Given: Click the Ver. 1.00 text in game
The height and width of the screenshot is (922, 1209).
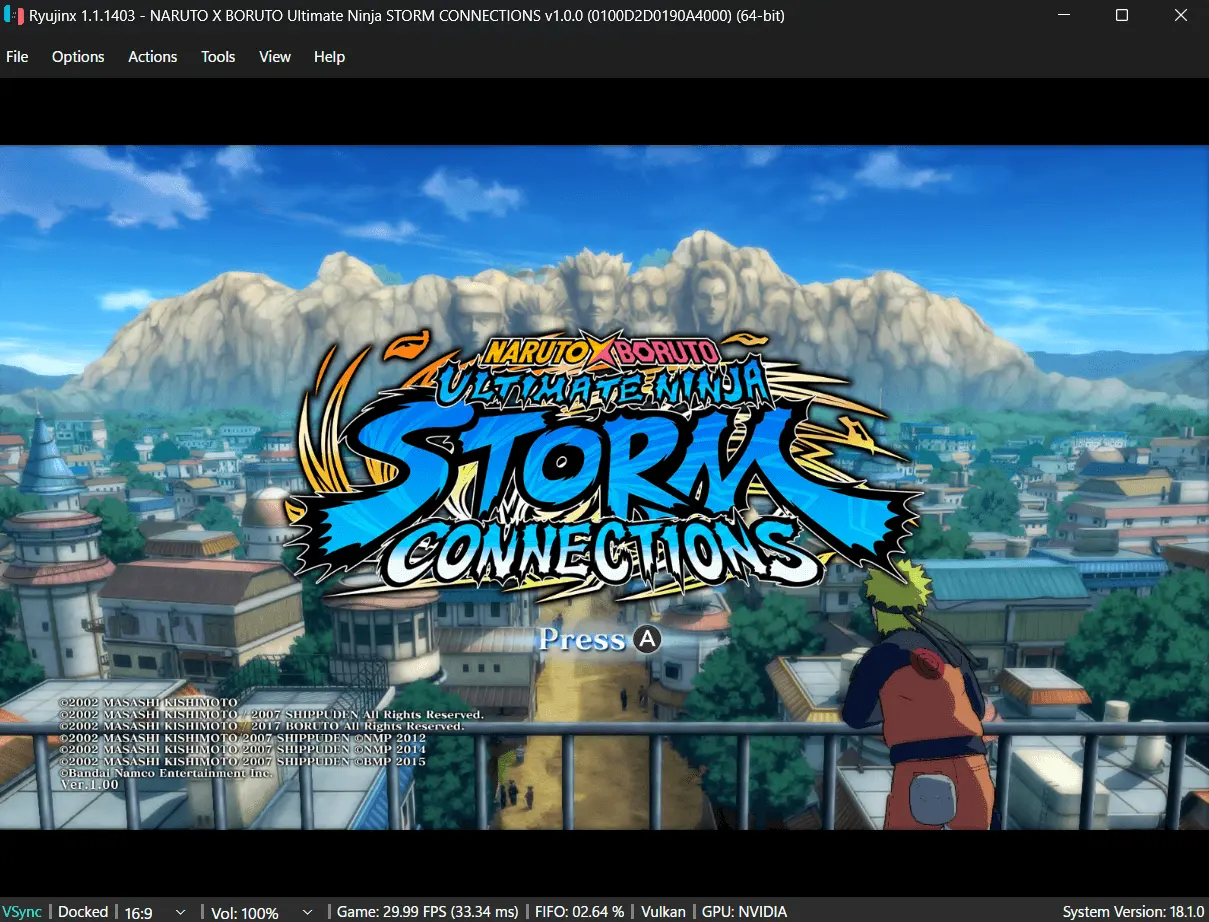Looking at the screenshot, I should pos(89,785).
